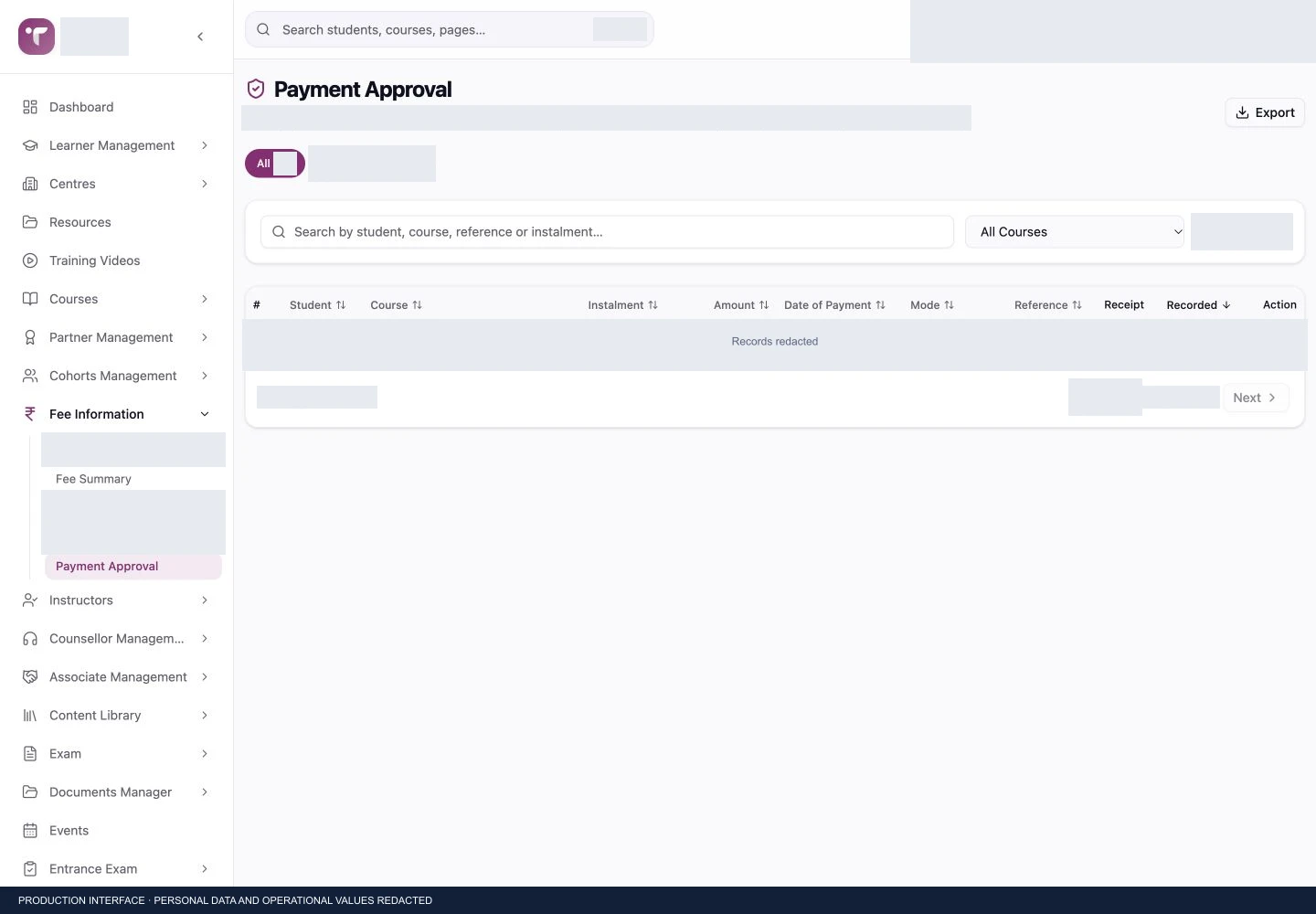Expand the Instructors submenu chevron
This screenshot has height=914, width=1316.
[x=205, y=600]
